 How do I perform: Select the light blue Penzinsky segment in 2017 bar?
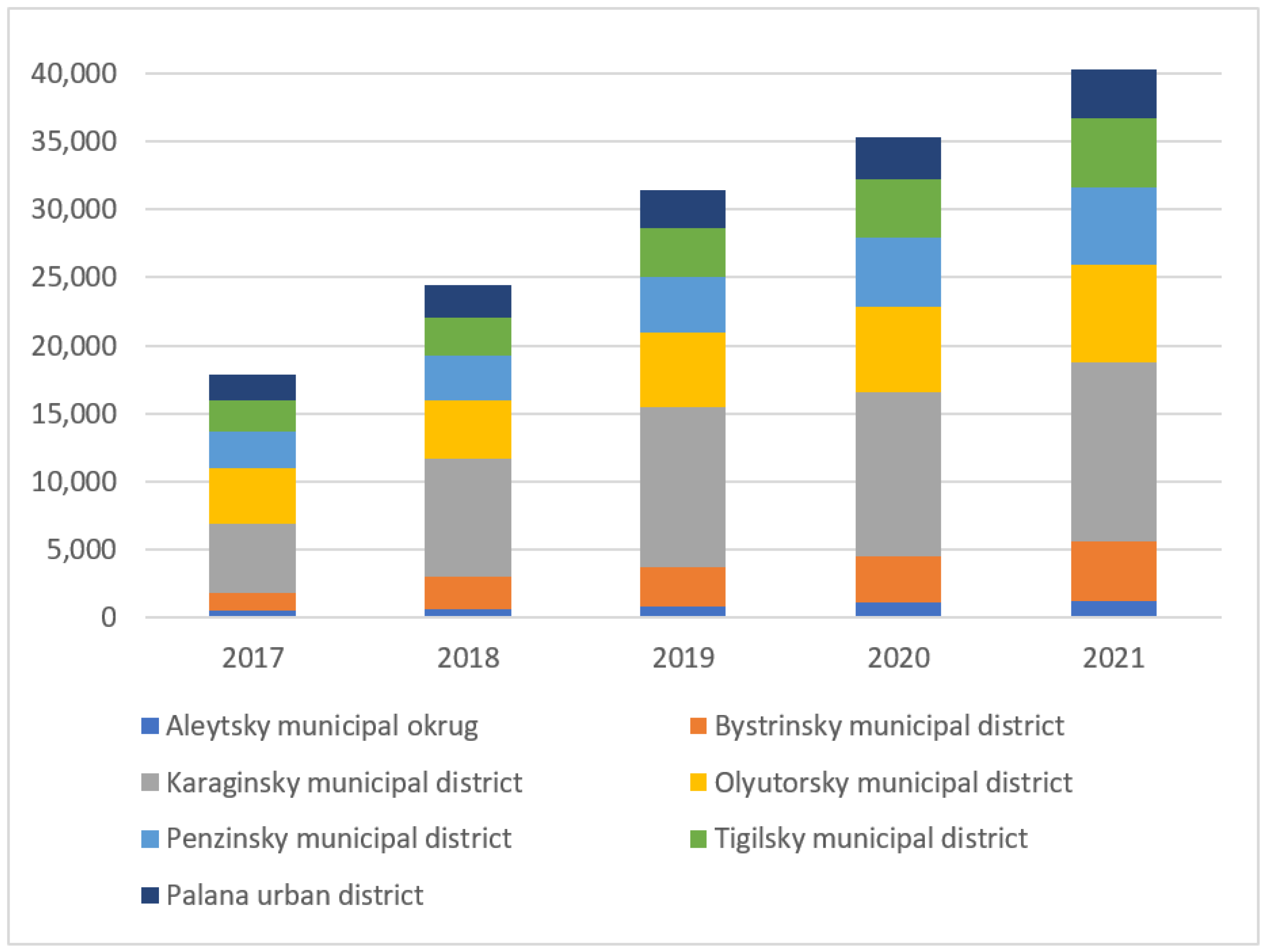pos(252,449)
